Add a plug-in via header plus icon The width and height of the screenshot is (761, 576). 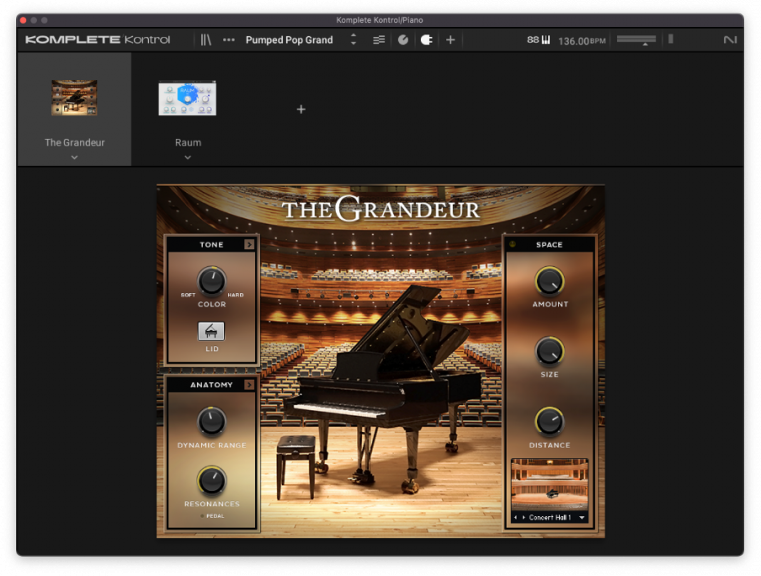[450, 40]
